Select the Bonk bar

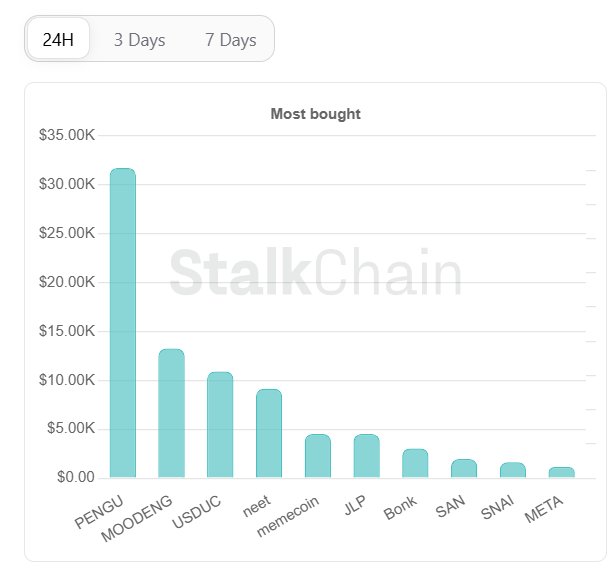(415, 463)
